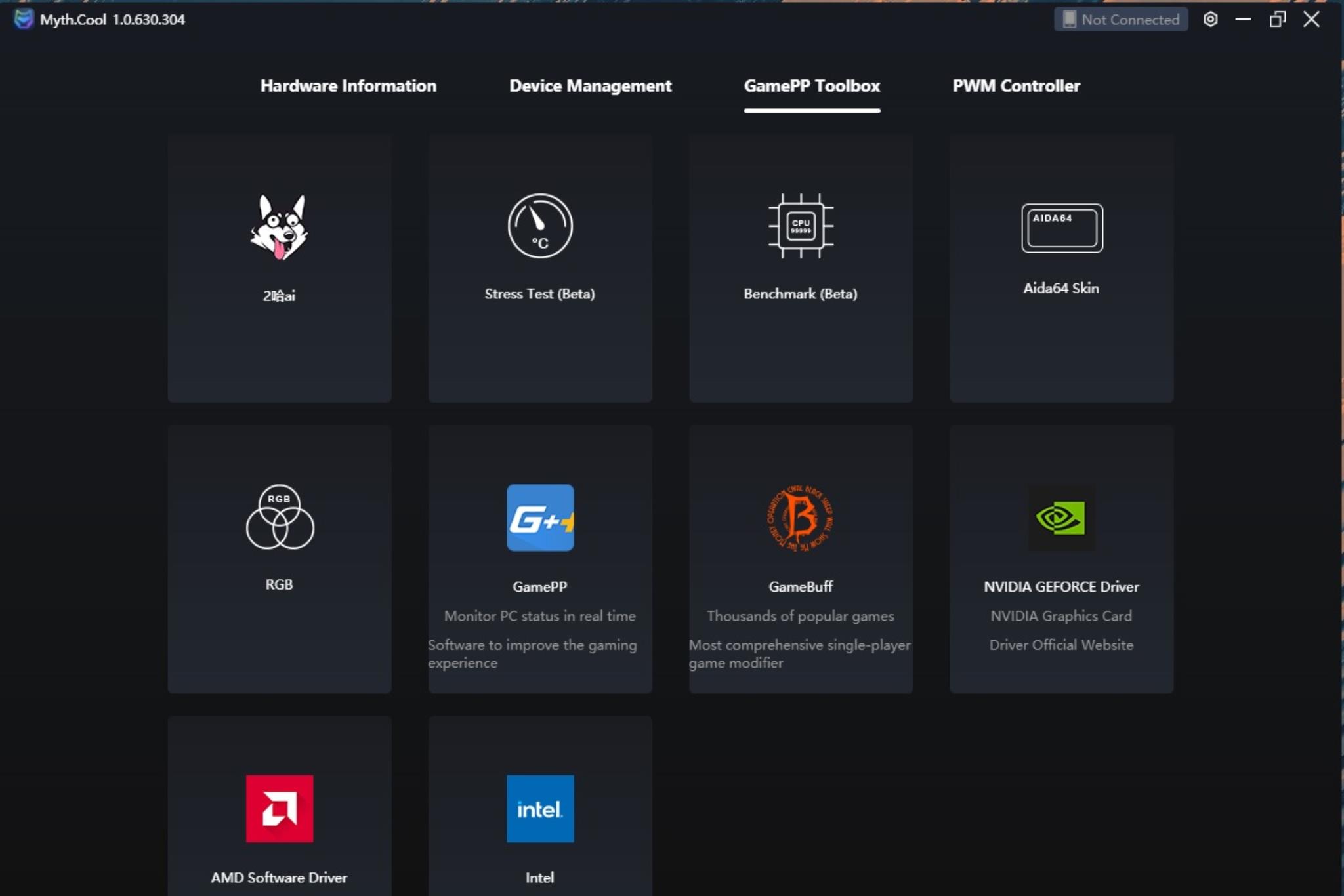This screenshot has height=896, width=1344.
Task: Click the AMD Software Driver label
Action: [279, 878]
